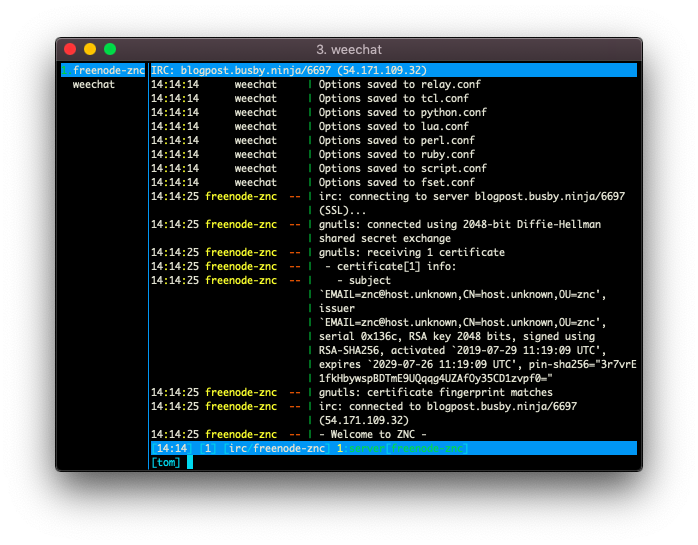Click the '[1]' buffer count in the status bar

click(x=207, y=448)
